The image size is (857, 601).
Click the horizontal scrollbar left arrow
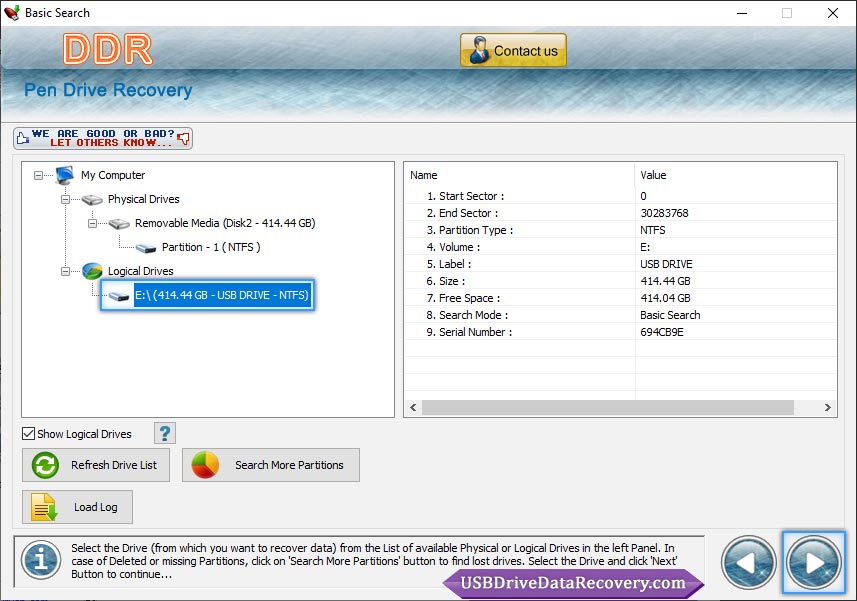pyautogui.click(x=413, y=408)
